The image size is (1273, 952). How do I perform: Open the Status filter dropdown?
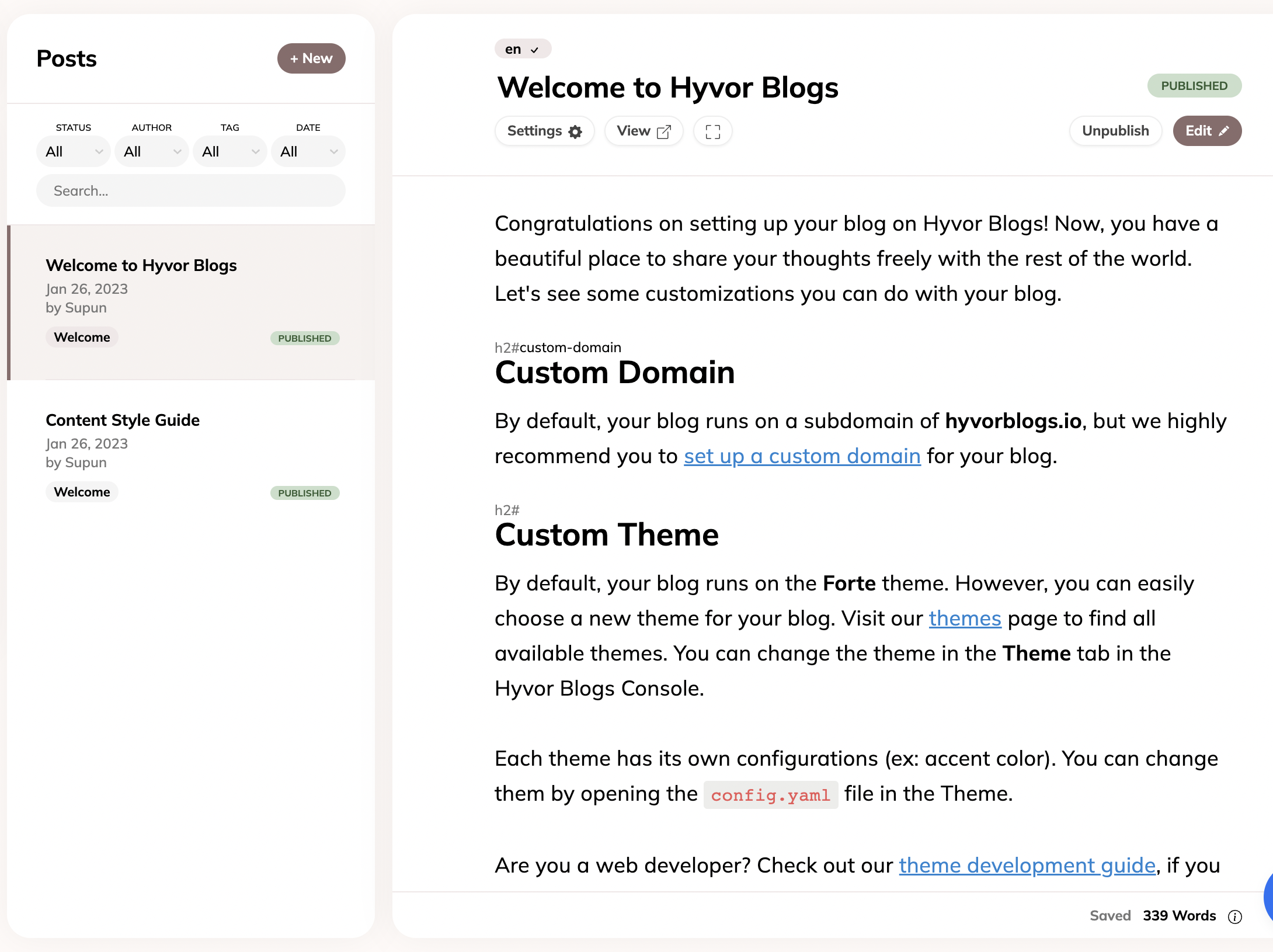pos(74,152)
